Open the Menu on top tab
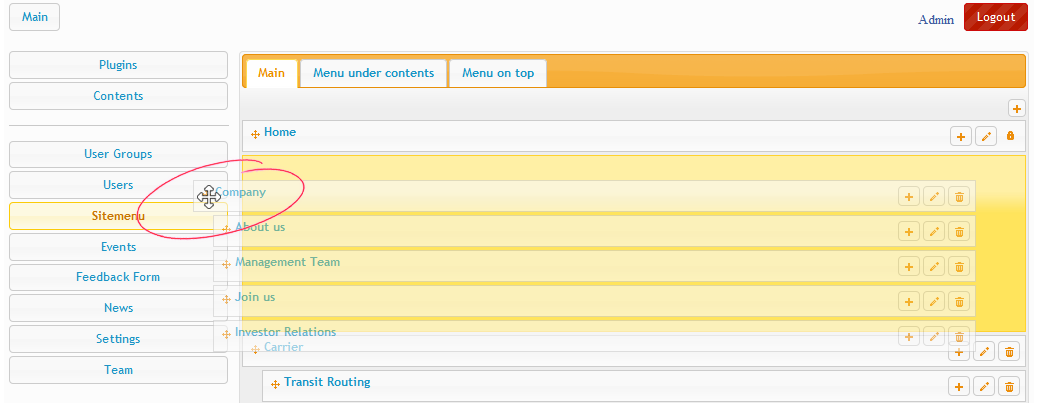The width and height of the screenshot is (1037, 403). tap(498, 73)
